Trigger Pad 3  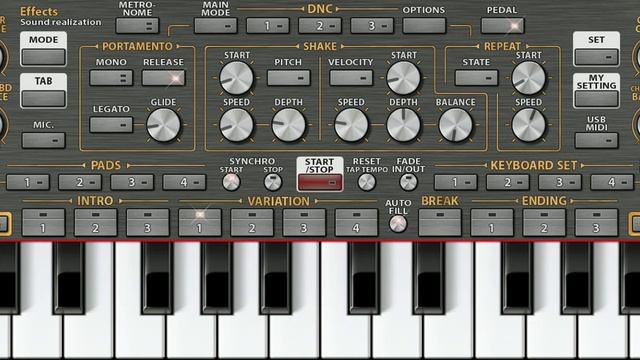[x=132, y=182]
